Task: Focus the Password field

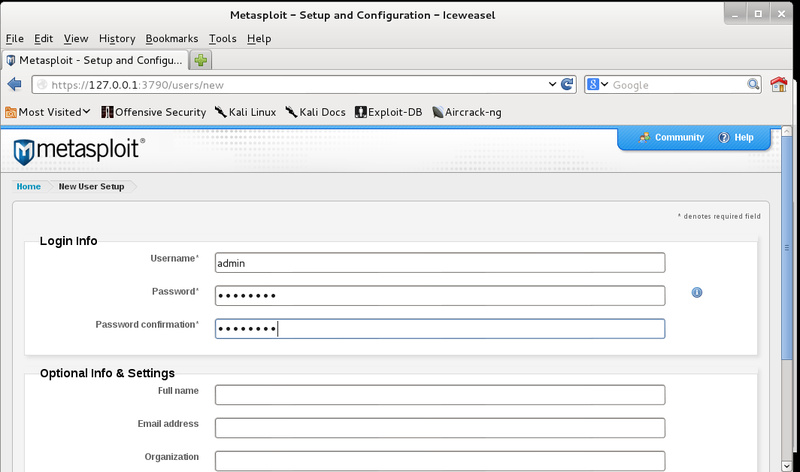Action: pos(440,295)
